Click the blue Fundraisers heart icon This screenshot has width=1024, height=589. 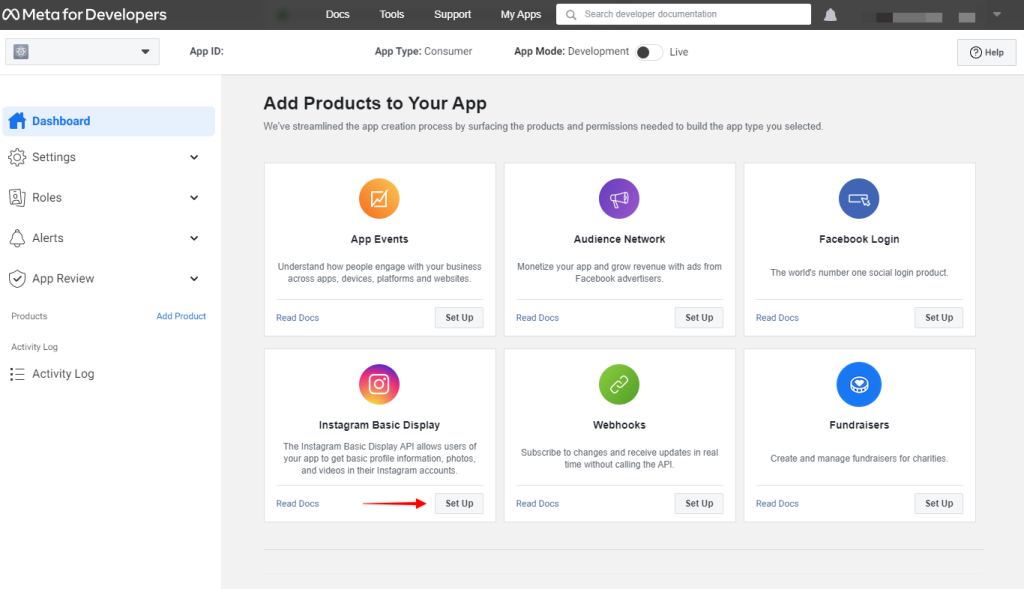(x=859, y=385)
